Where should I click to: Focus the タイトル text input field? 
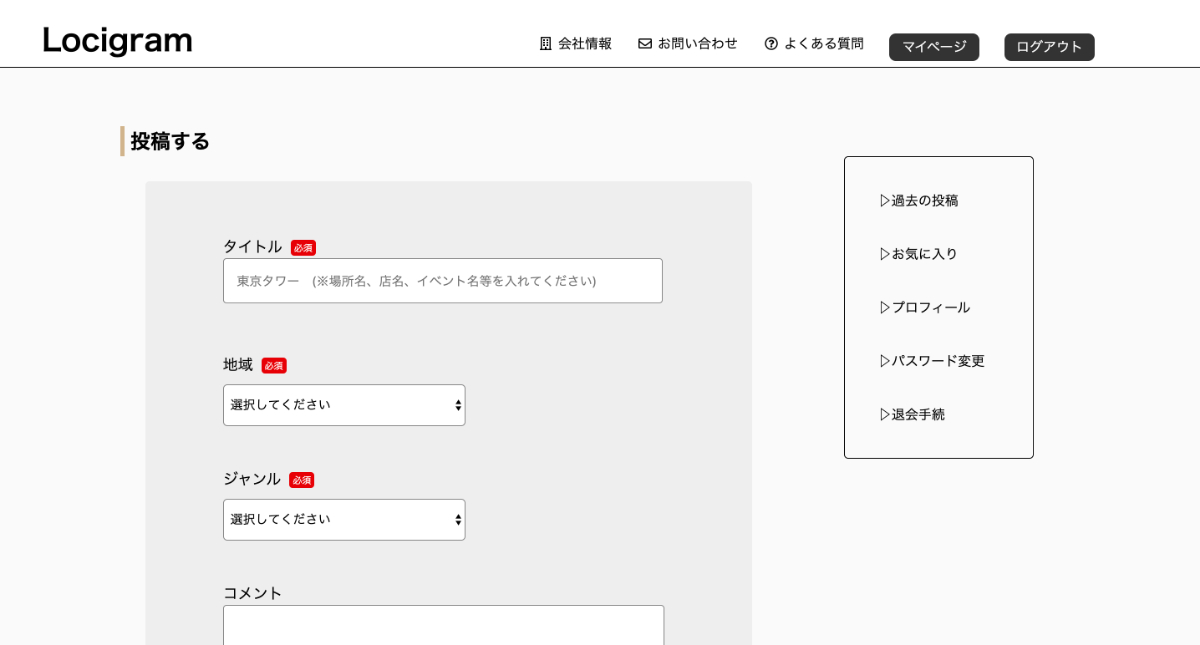pos(442,281)
